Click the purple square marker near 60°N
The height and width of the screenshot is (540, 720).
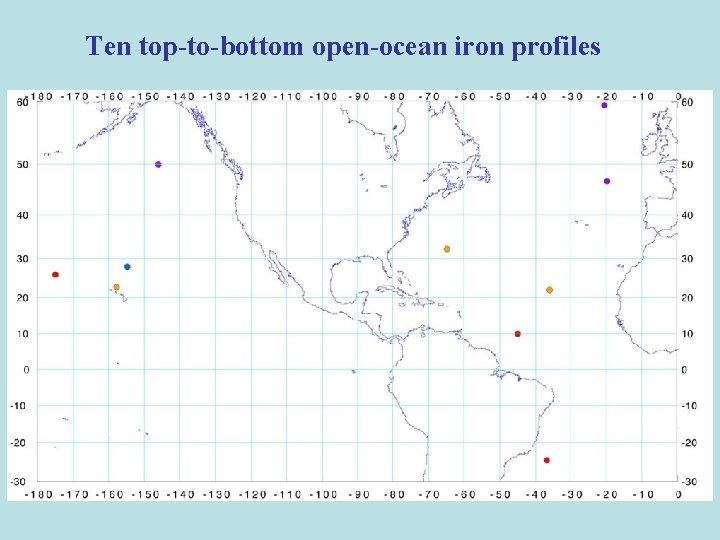pos(604,105)
